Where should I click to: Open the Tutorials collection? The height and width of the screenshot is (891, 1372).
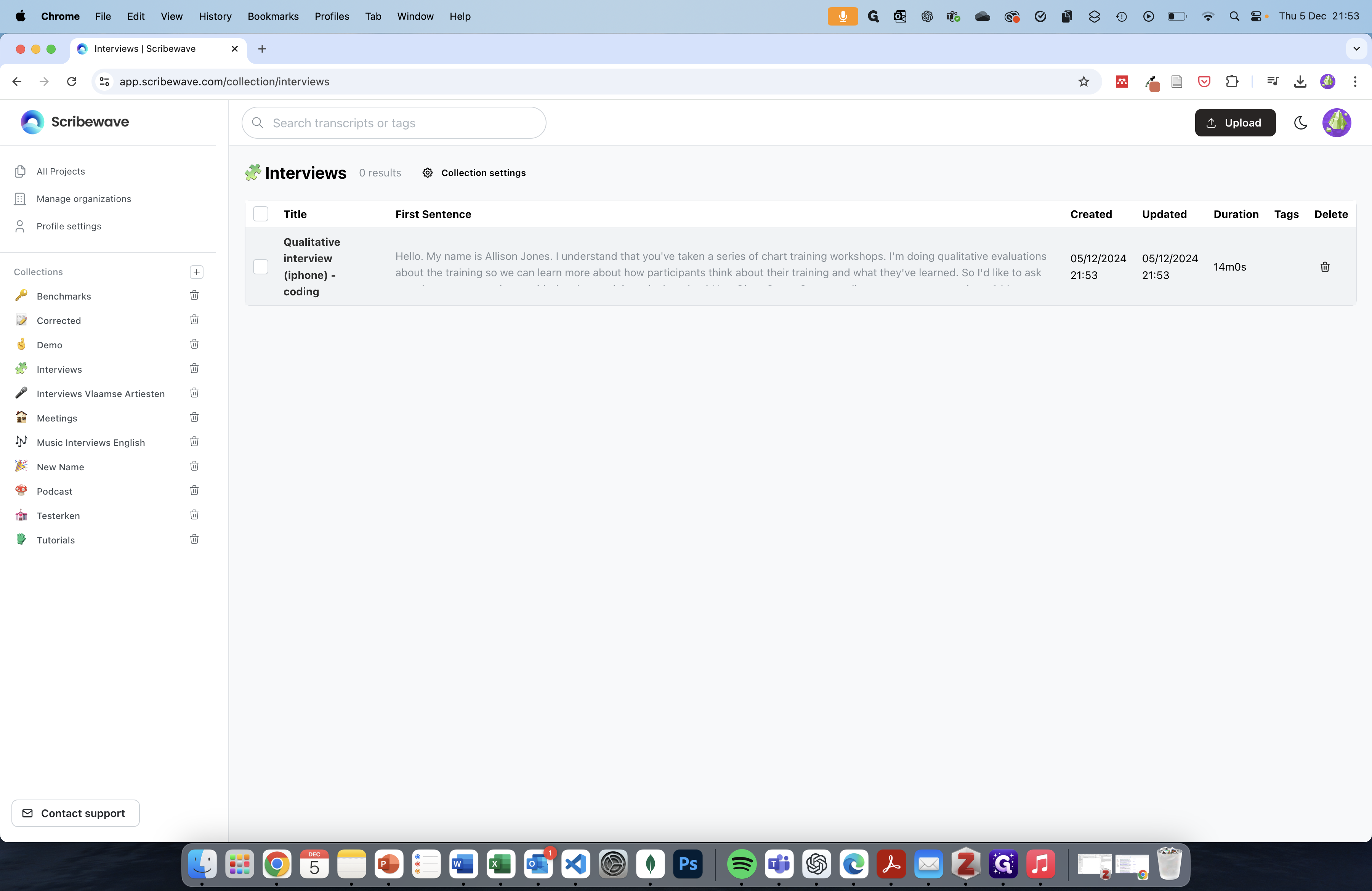pyautogui.click(x=56, y=540)
